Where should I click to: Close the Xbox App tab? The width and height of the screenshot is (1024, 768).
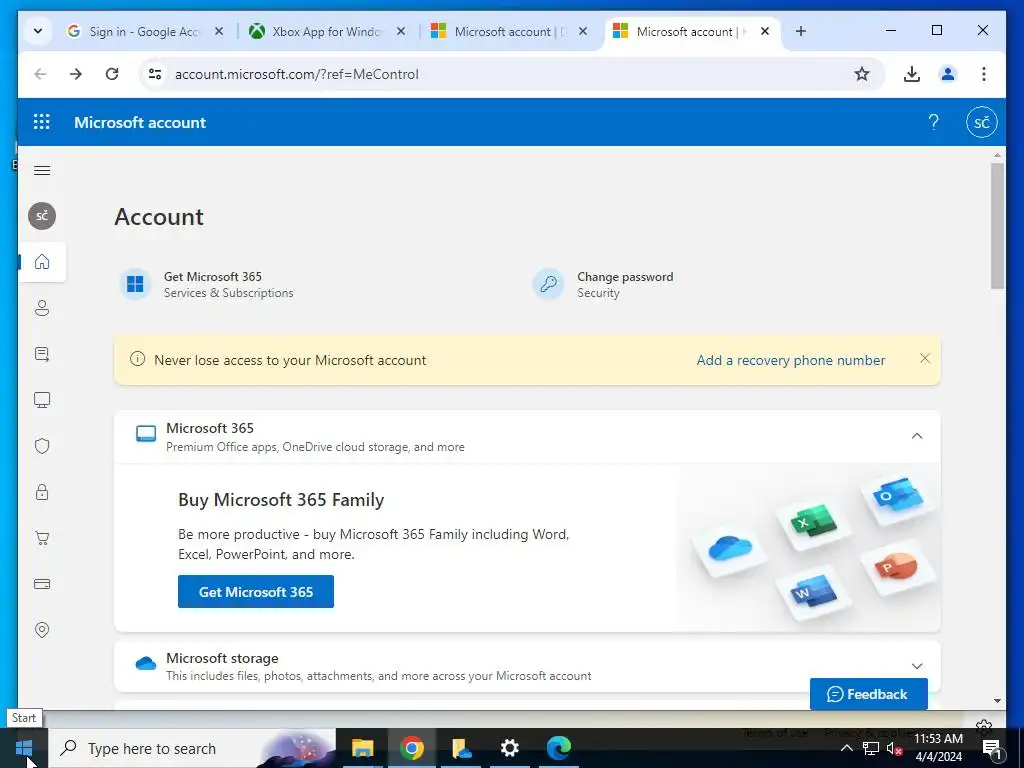401,31
